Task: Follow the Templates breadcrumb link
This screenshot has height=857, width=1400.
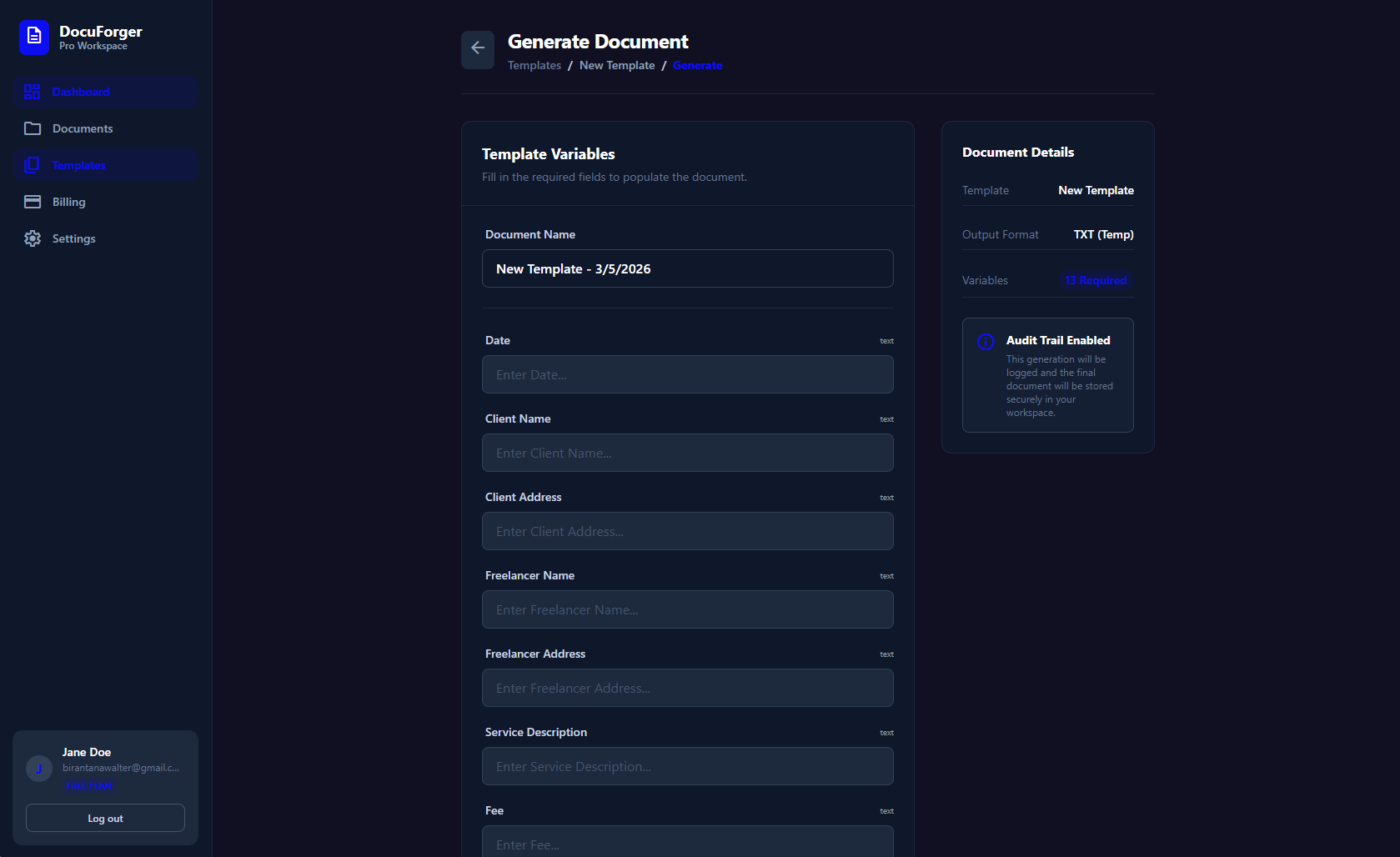Action: click(x=534, y=66)
